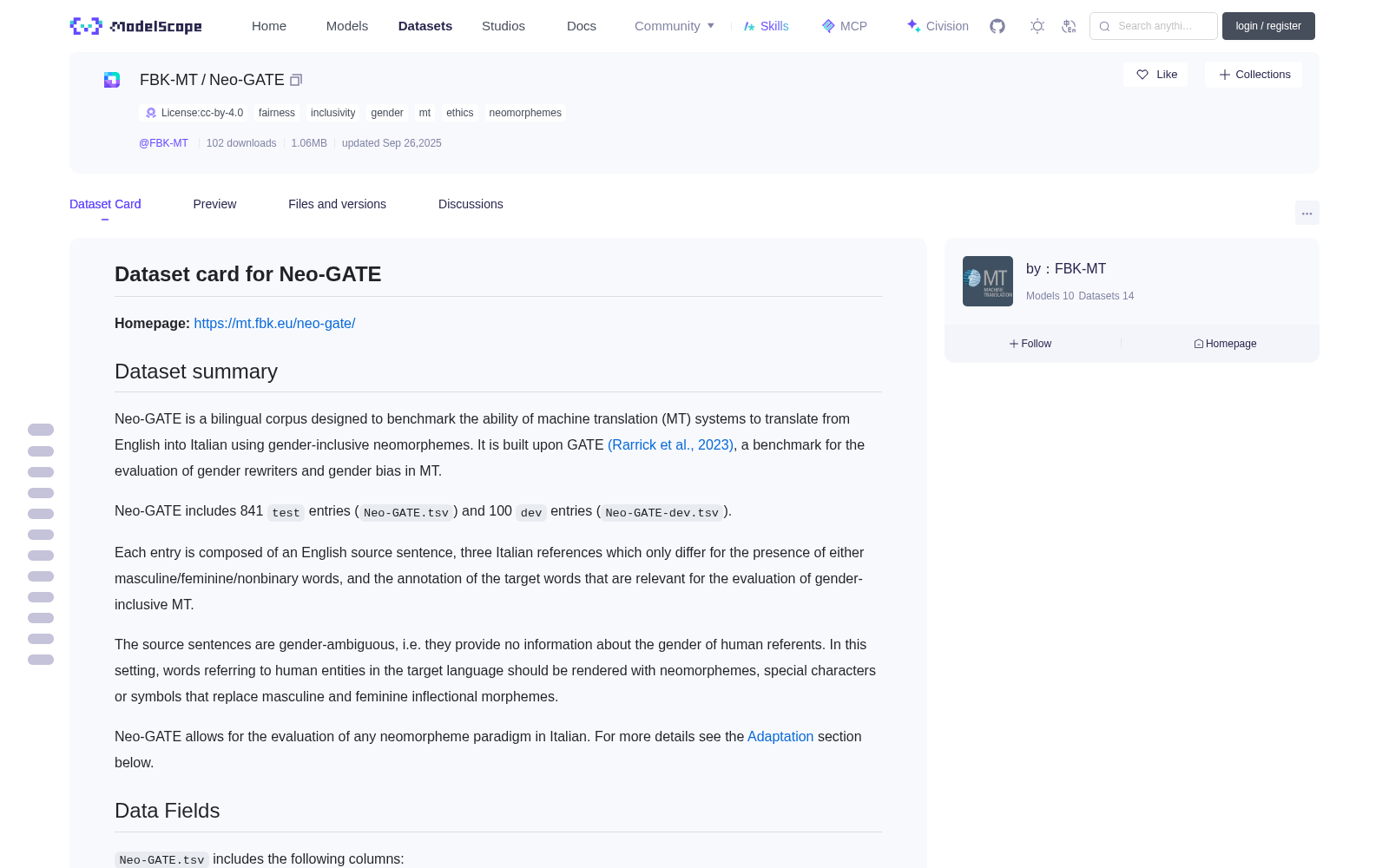Focus the Search anything input field
The height and width of the screenshot is (868, 1389).
1154,26
